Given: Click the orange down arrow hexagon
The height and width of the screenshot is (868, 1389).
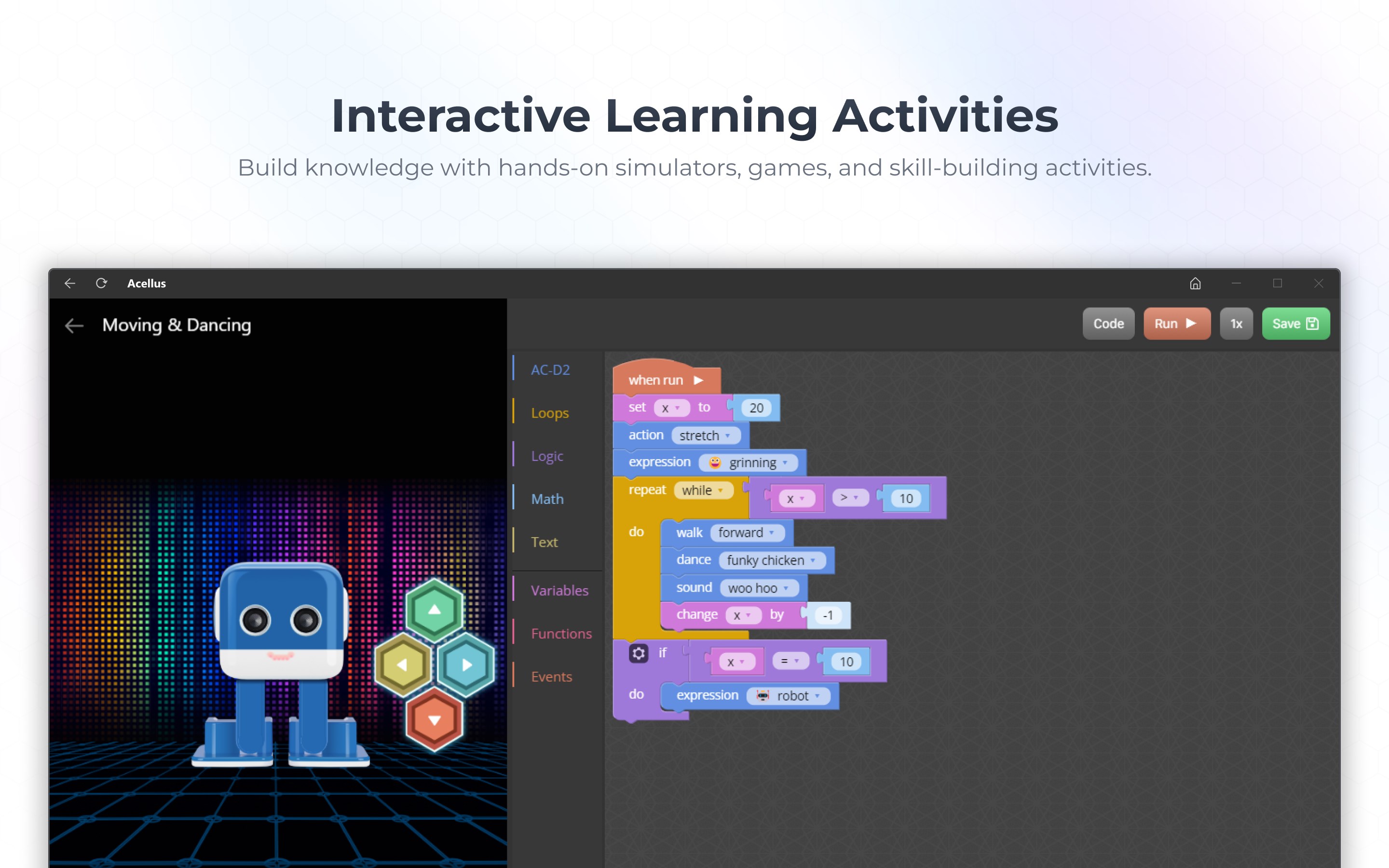Looking at the screenshot, I should tap(435, 720).
